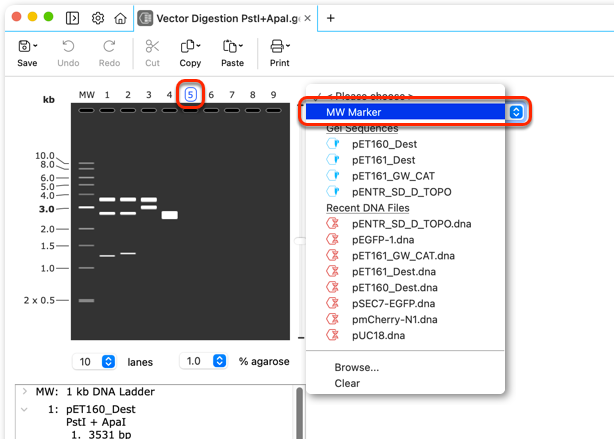Click the PstI + ApaI enzyme text
This screenshot has height=439, width=614.
[x=96, y=422]
